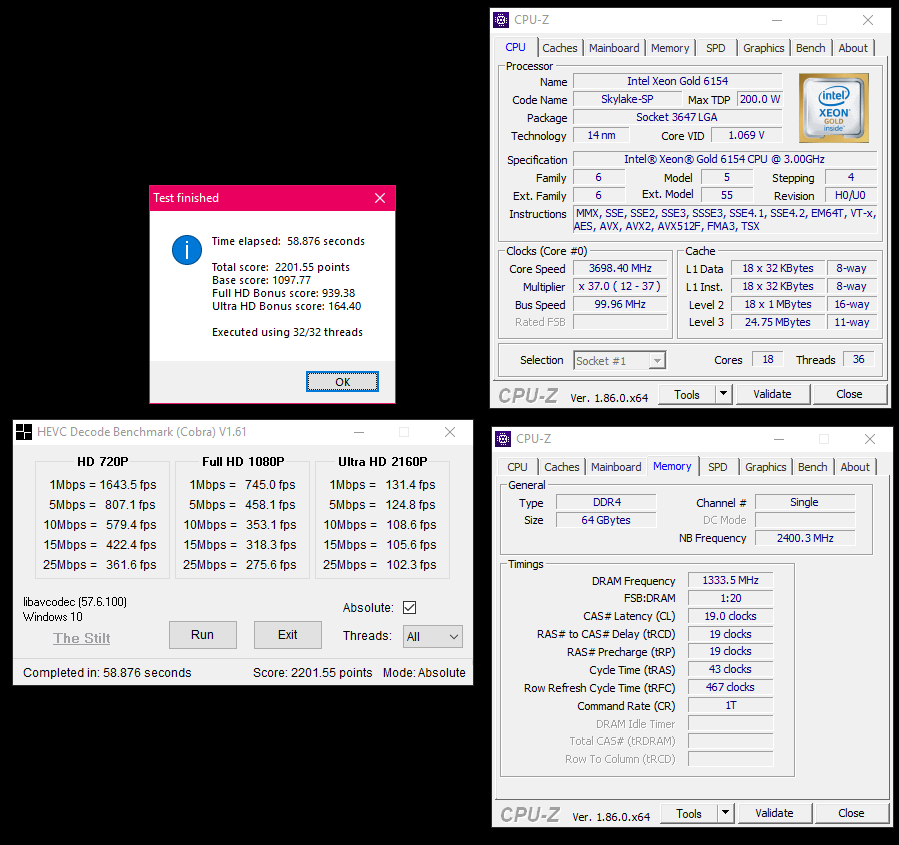The image size is (899, 845).
Task: Switch to Caches tab in top CPU-Z window
Action: point(560,48)
